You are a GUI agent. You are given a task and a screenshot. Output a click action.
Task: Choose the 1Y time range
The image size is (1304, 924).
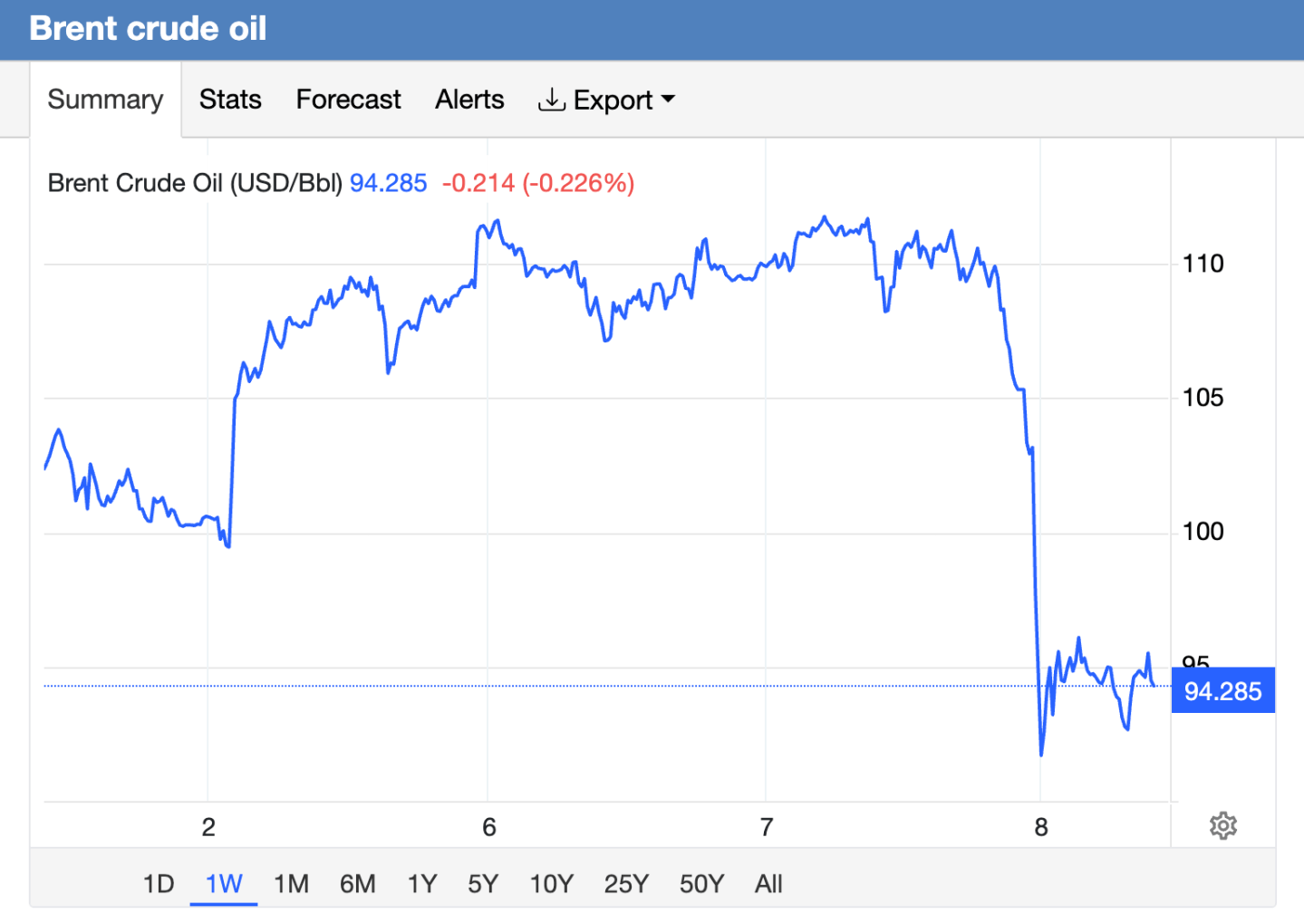tap(422, 883)
